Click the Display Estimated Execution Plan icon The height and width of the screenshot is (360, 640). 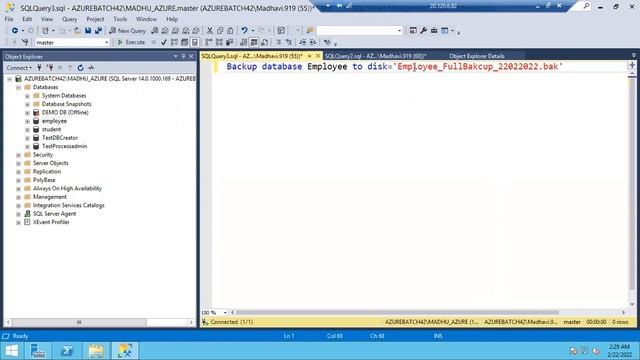(x=174, y=42)
